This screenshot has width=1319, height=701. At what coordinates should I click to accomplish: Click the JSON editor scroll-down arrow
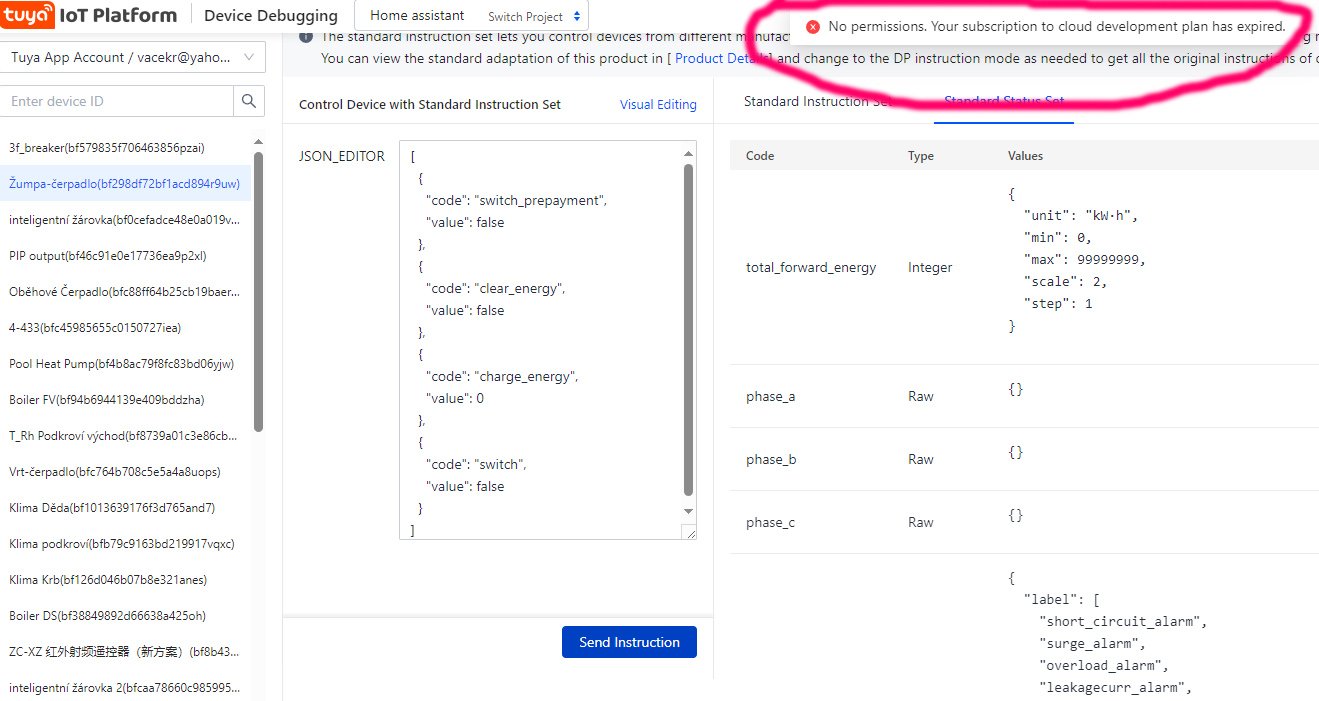tap(688, 512)
